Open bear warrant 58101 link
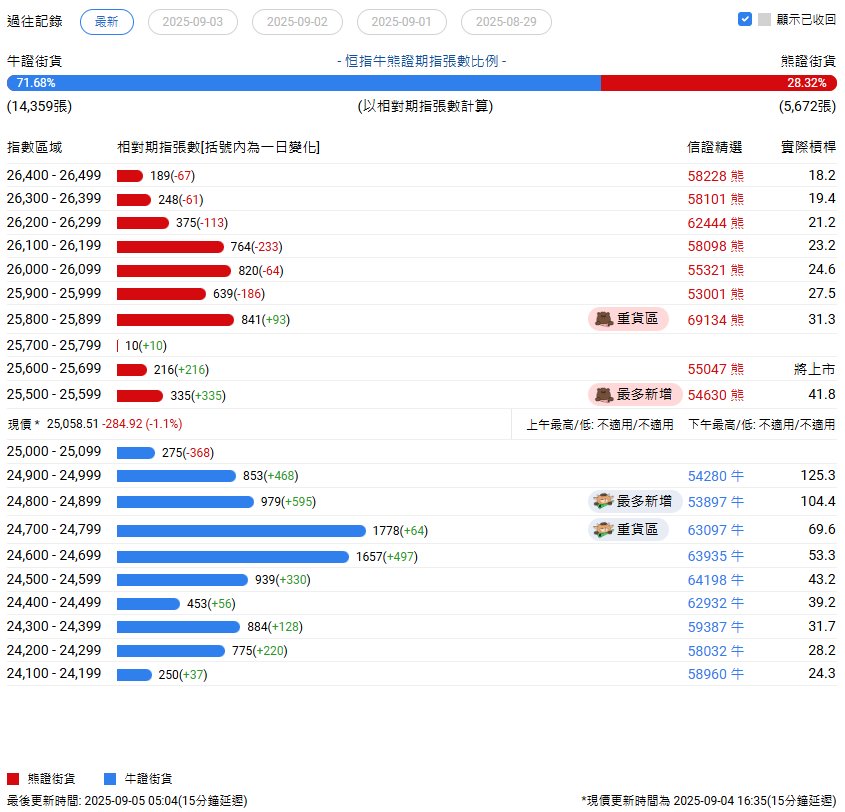This screenshot has width=845, height=812. [x=716, y=199]
